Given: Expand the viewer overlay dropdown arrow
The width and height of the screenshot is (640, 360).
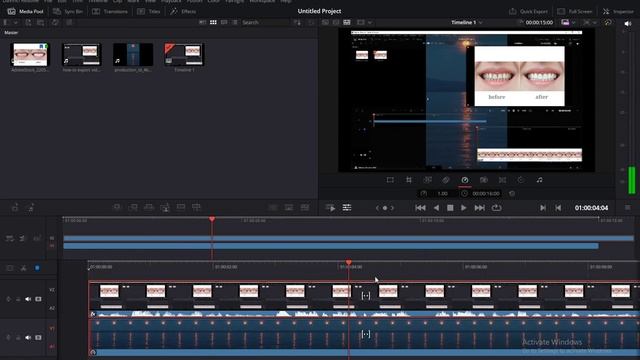Looking at the screenshot, I should point(370,22).
